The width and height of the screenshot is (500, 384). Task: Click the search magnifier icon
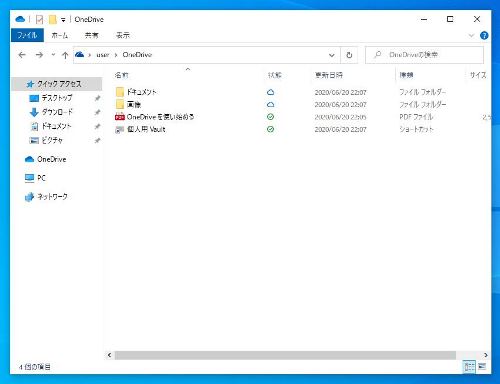click(378, 54)
